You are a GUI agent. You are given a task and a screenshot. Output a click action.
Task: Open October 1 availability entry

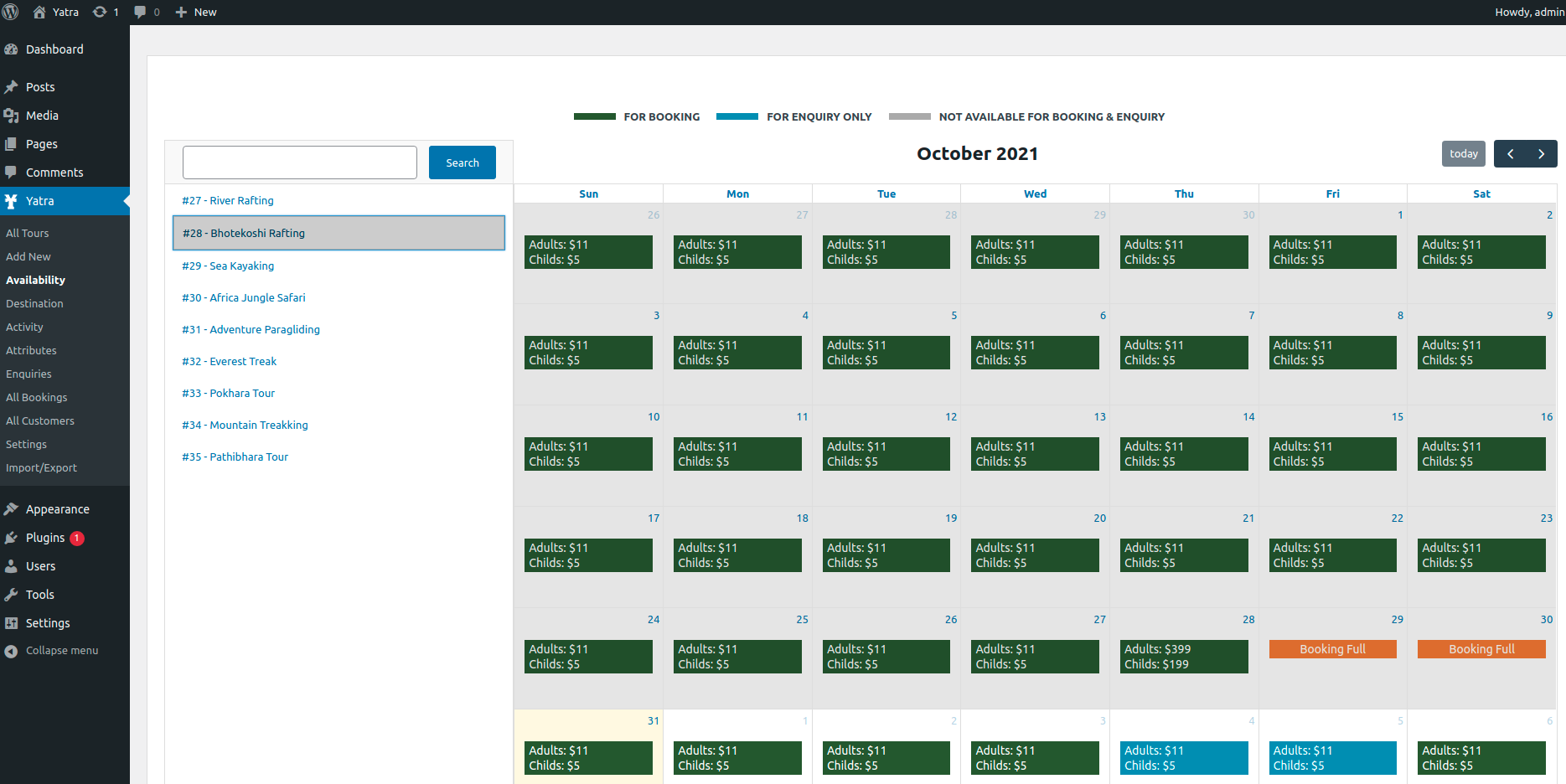click(x=1332, y=252)
